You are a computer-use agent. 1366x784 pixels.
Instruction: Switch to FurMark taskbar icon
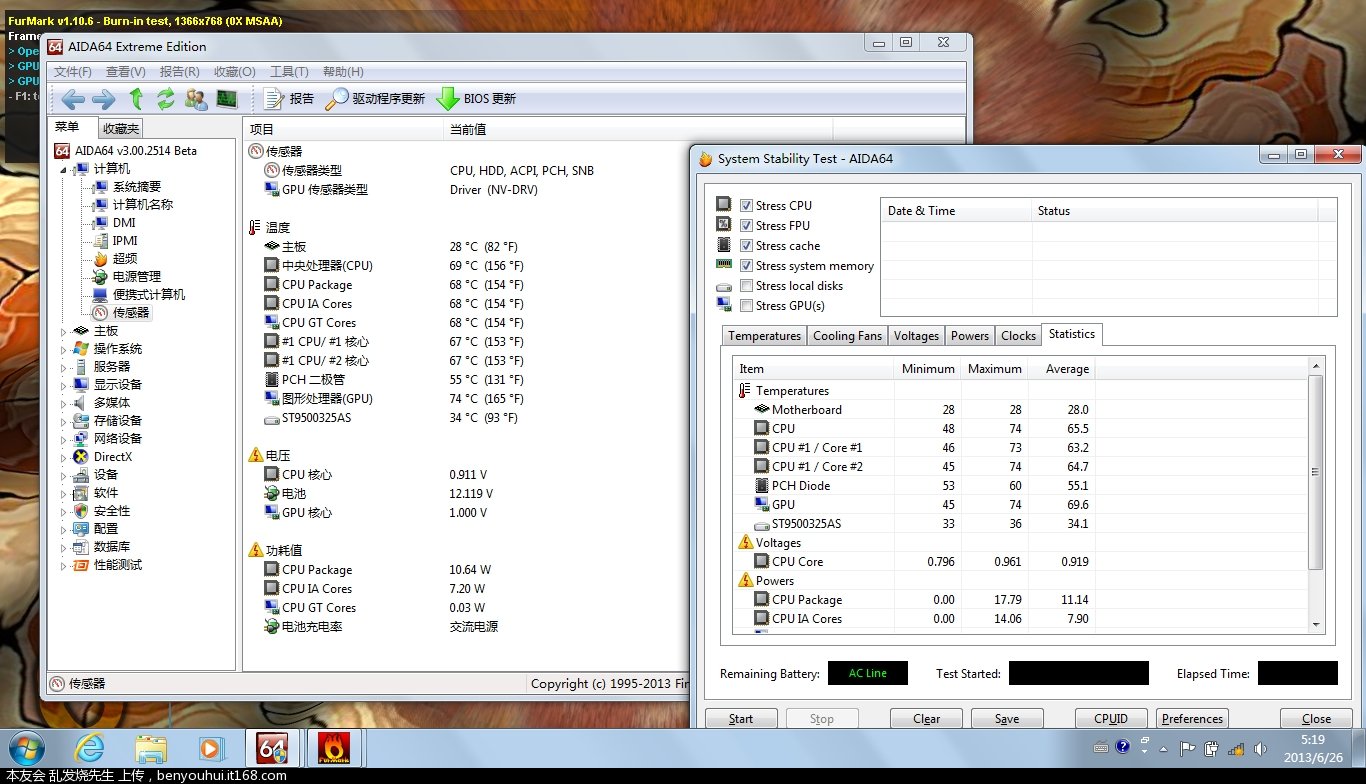click(x=333, y=748)
